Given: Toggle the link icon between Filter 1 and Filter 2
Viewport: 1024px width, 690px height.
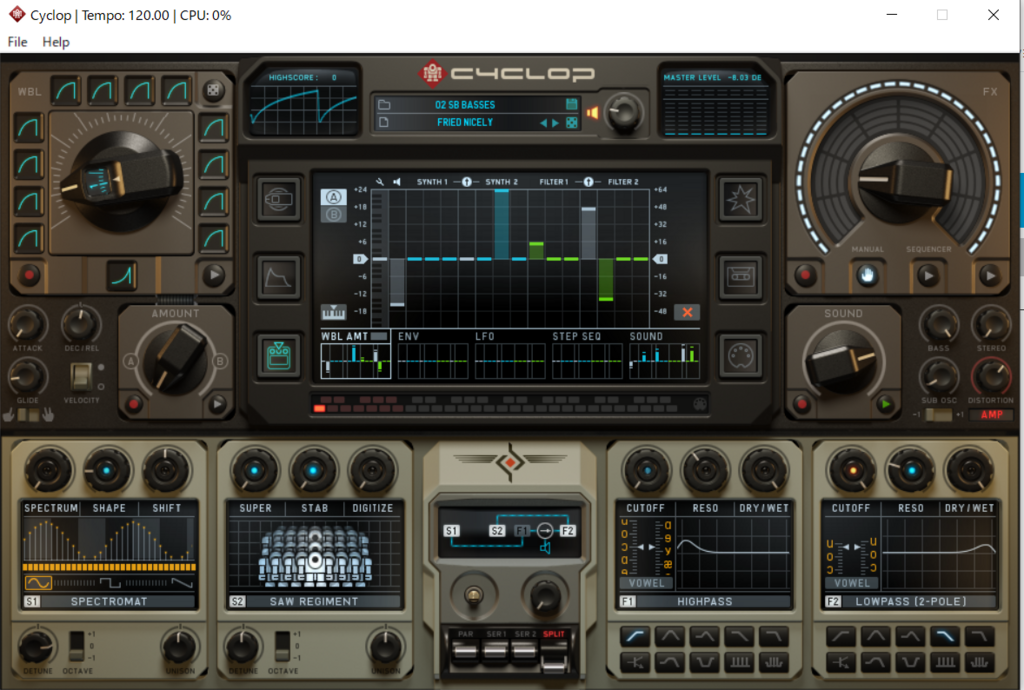Looking at the screenshot, I should [588, 181].
